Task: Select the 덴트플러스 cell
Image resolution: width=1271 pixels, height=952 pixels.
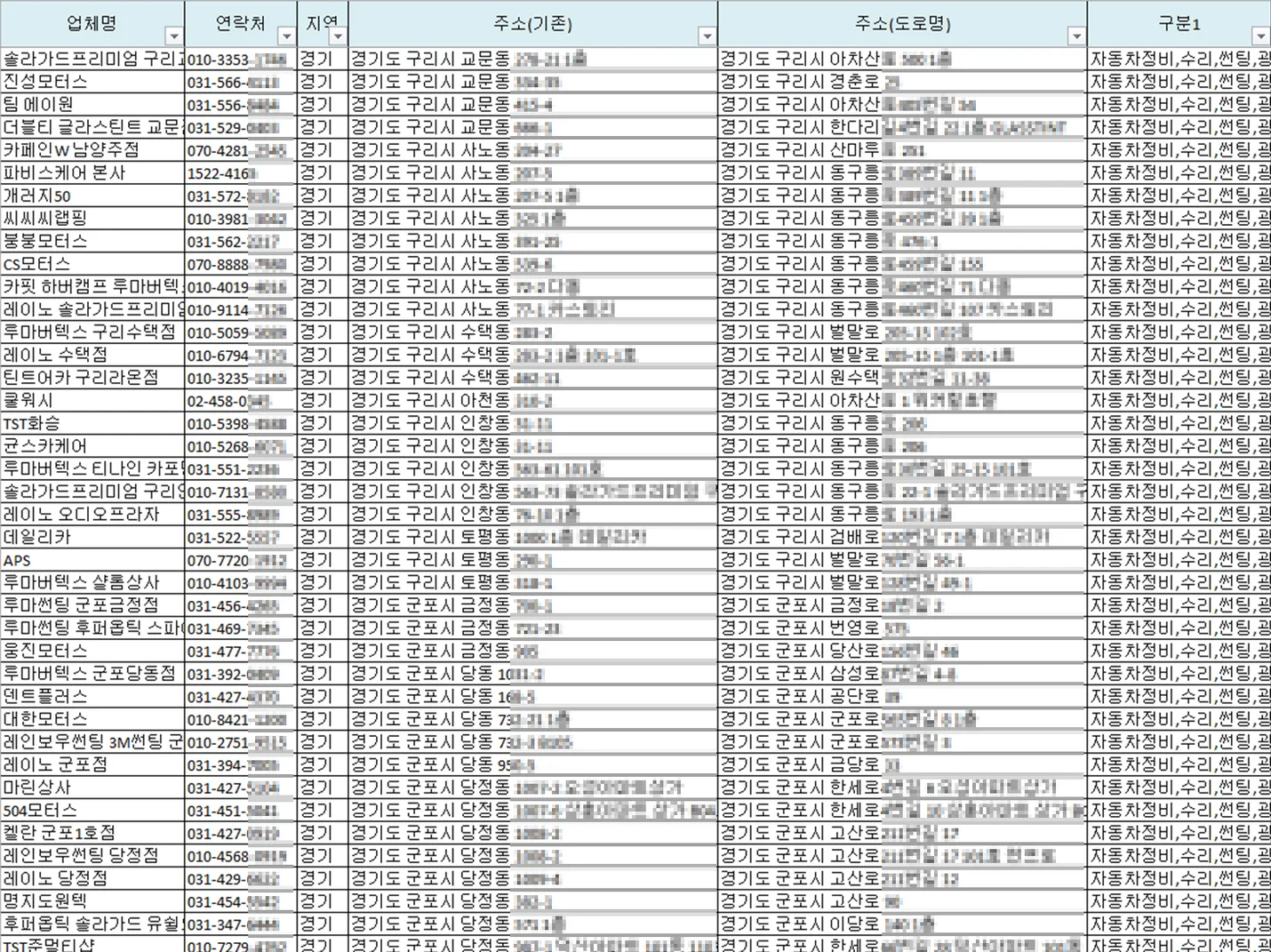Action: point(92,697)
